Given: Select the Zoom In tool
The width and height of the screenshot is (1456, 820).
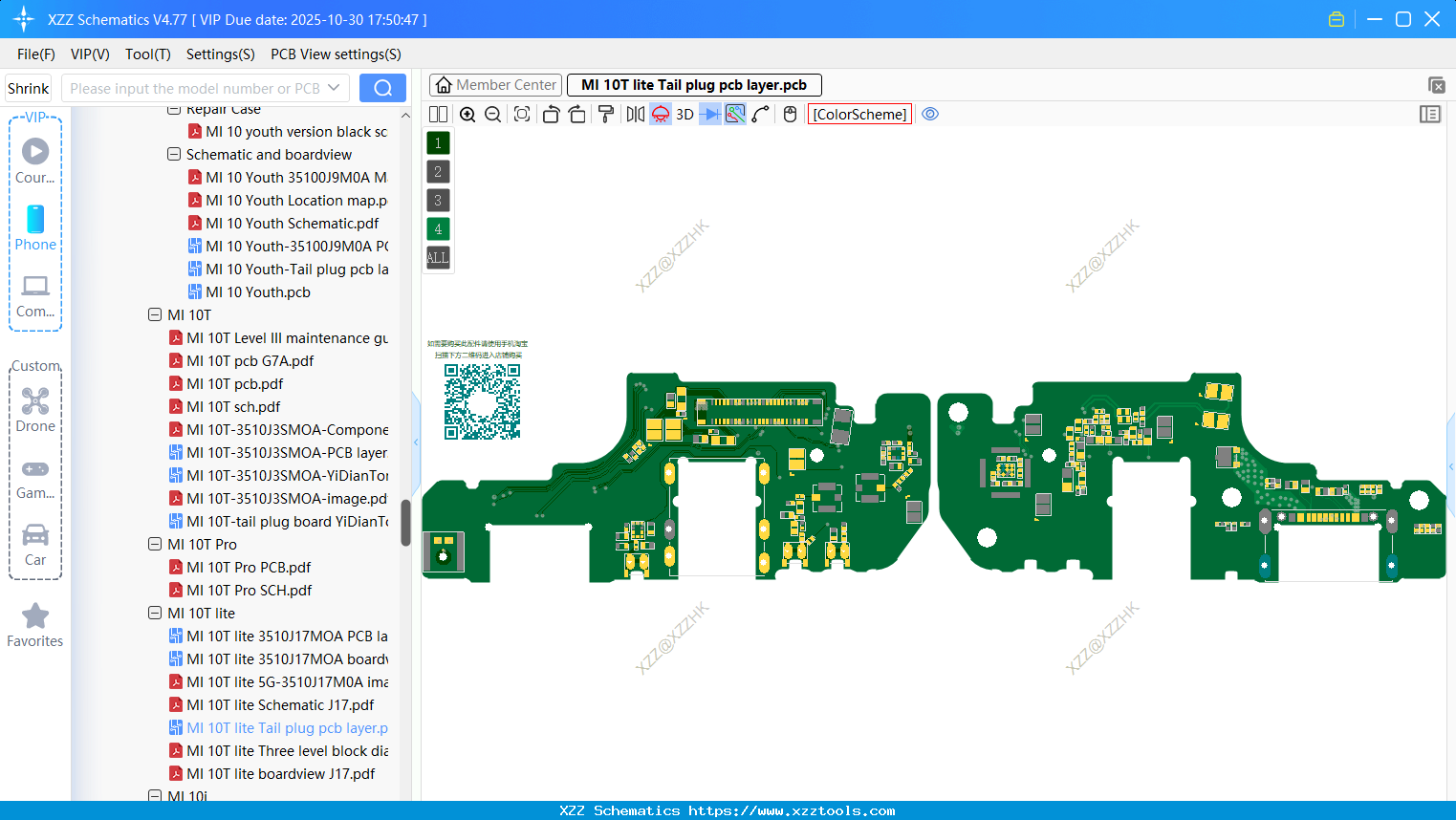Looking at the screenshot, I should [x=467, y=114].
